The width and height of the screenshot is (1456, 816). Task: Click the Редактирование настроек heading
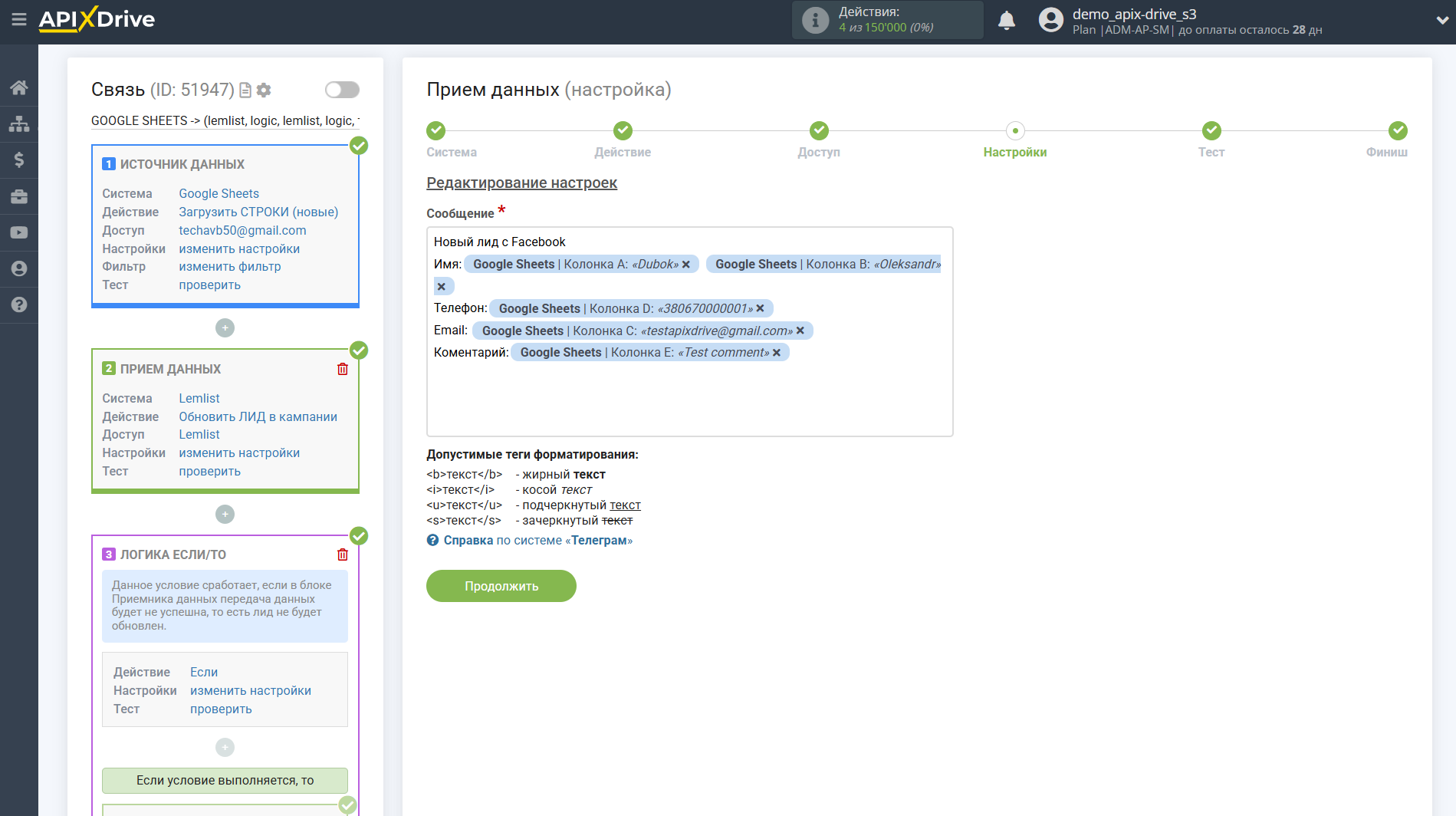coord(521,183)
